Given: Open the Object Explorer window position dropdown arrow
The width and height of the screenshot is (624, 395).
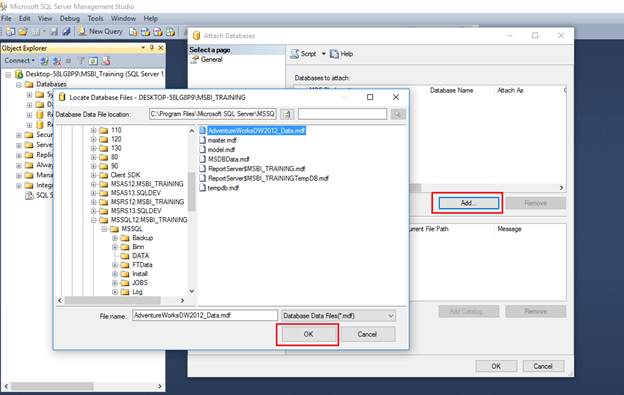Looking at the screenshot, I should click(x=143, y=48).
